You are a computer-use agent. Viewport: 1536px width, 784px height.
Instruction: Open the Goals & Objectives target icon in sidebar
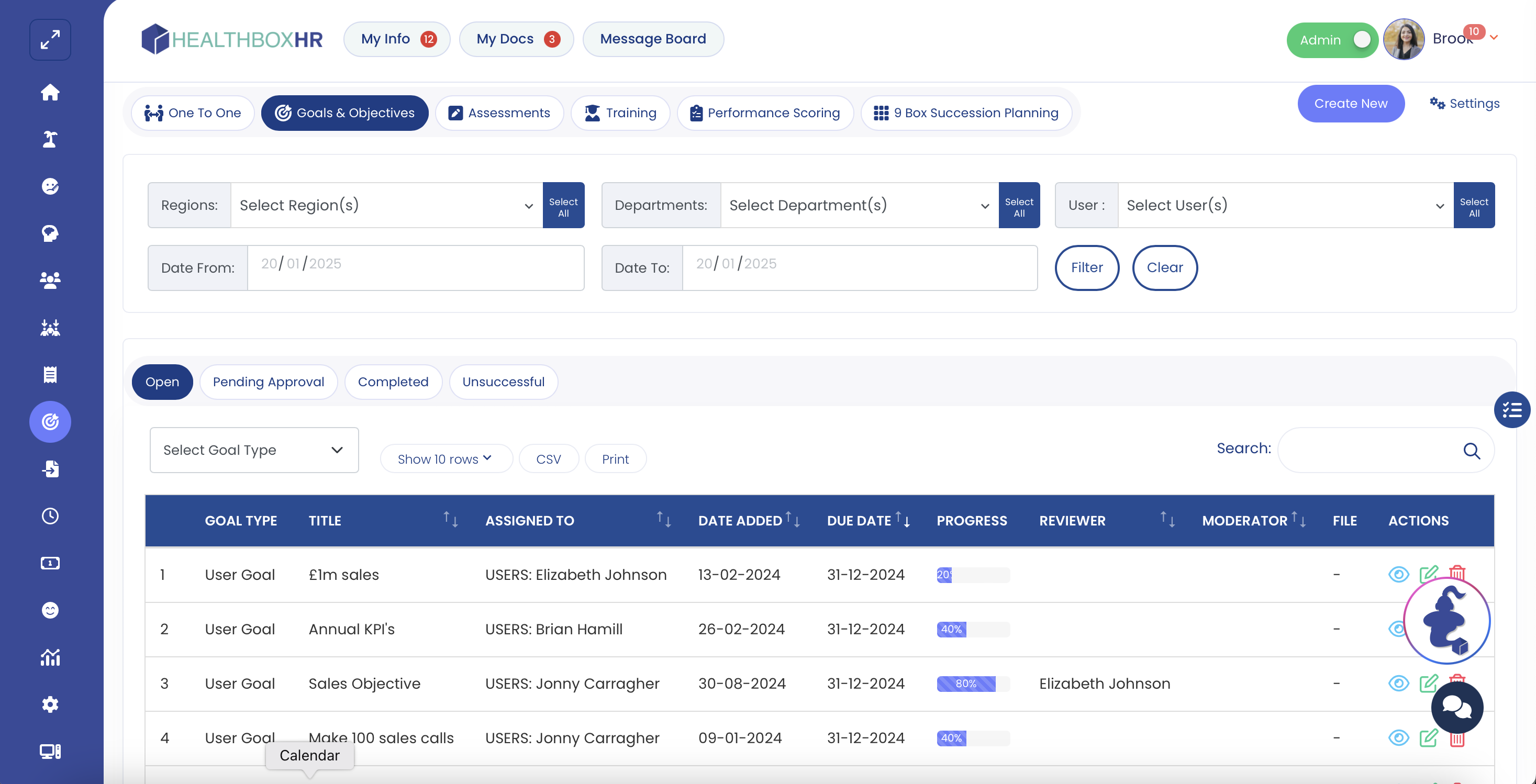tap(50, 421)
